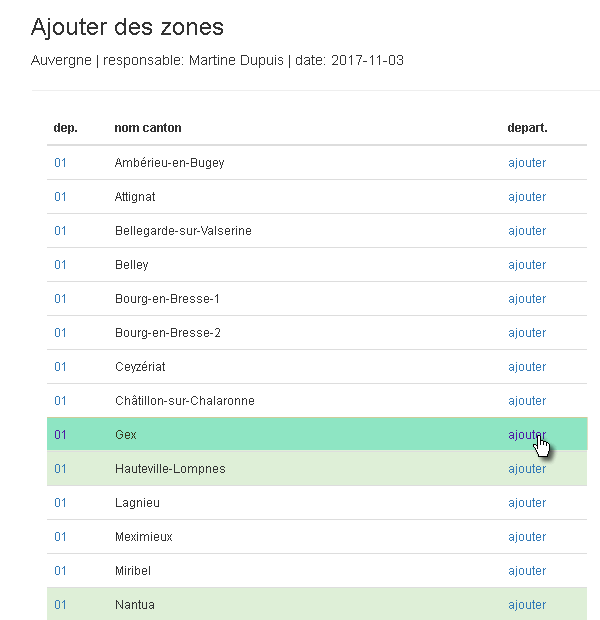Add the Lagnieu canton
The image size is (600, 620).
(527, 503)
